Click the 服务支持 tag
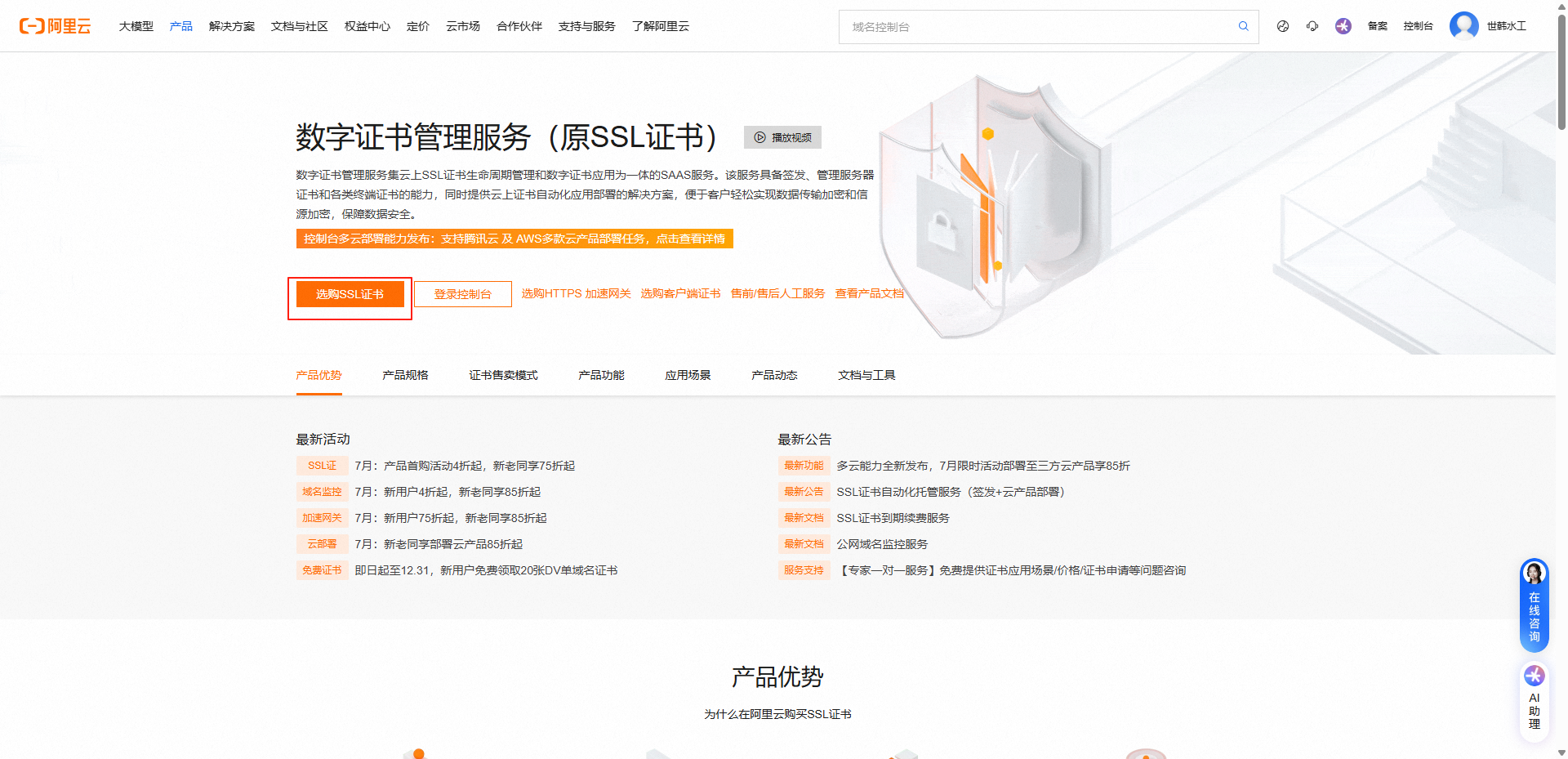Image resolution: width=1568 pixels, height=759 pixels. coord(804,570)
